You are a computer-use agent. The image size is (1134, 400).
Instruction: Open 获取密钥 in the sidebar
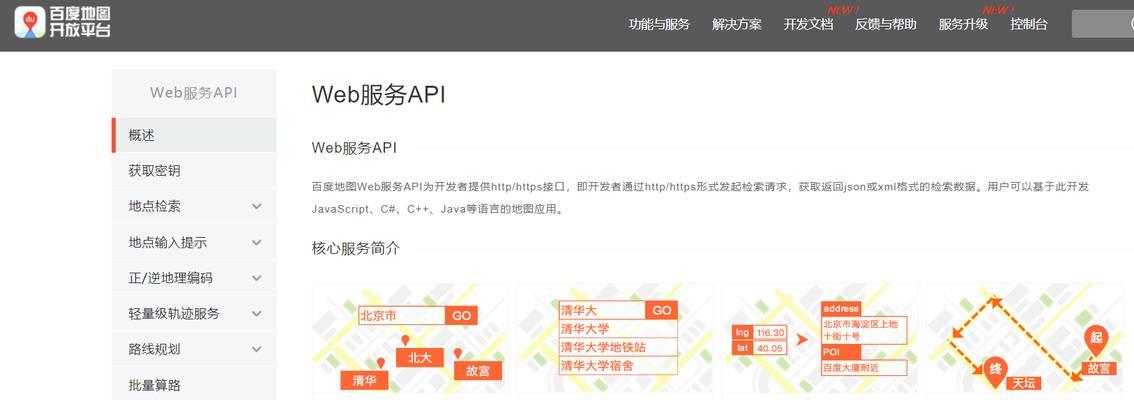(x=195, y=171)
